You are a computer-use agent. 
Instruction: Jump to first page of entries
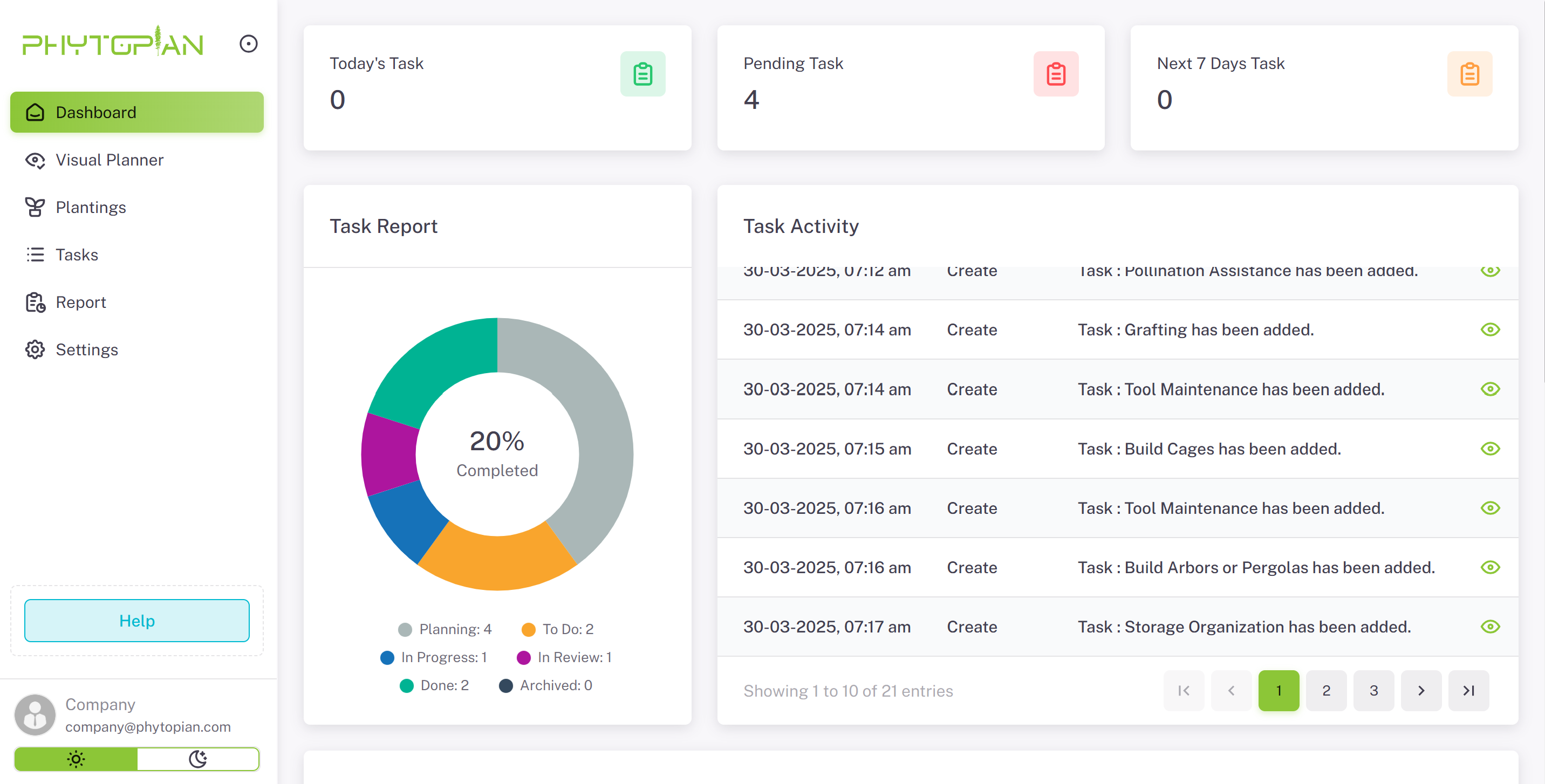(1184, 691)
